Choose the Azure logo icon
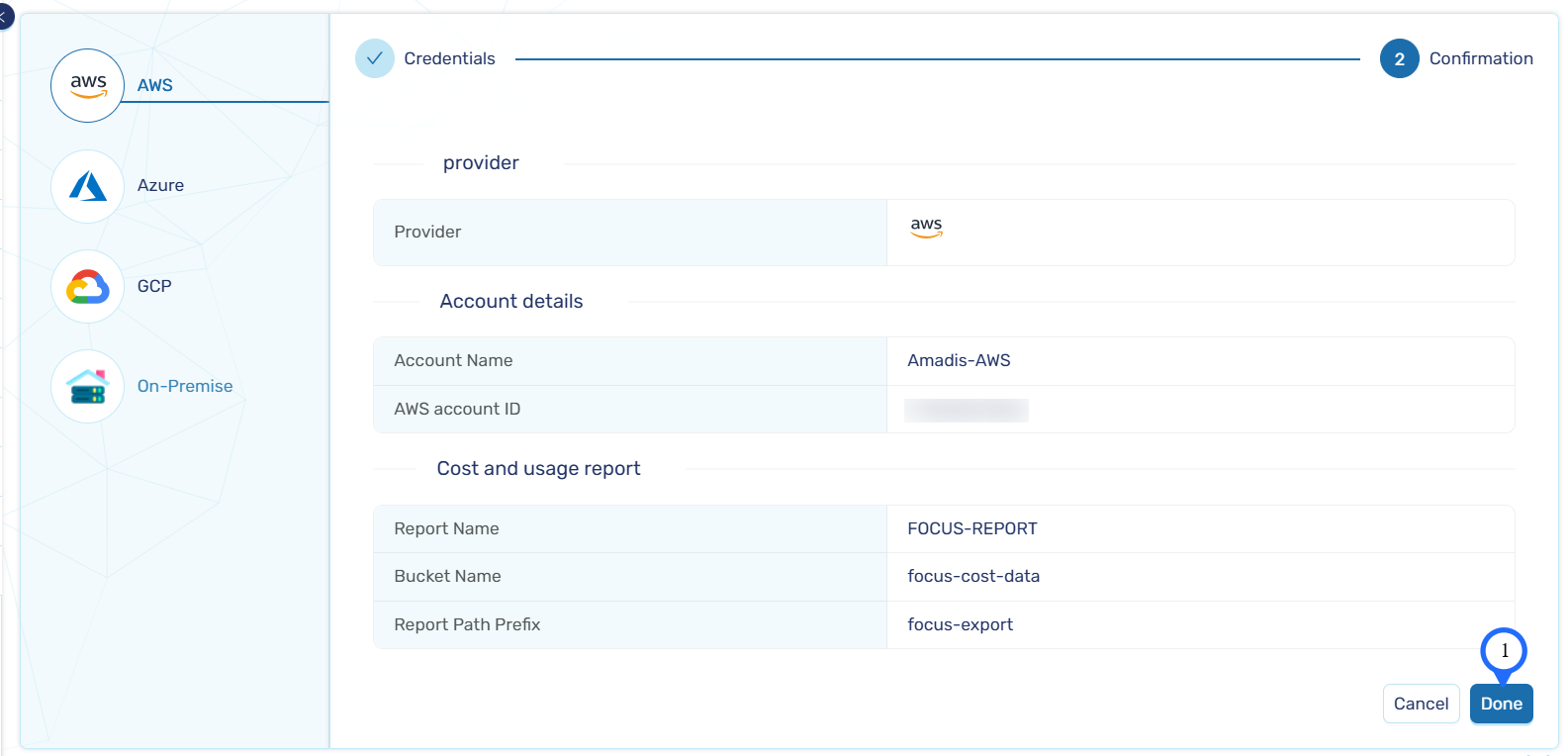The height and width of the screenshot is (756, 1568). (88, 186)
